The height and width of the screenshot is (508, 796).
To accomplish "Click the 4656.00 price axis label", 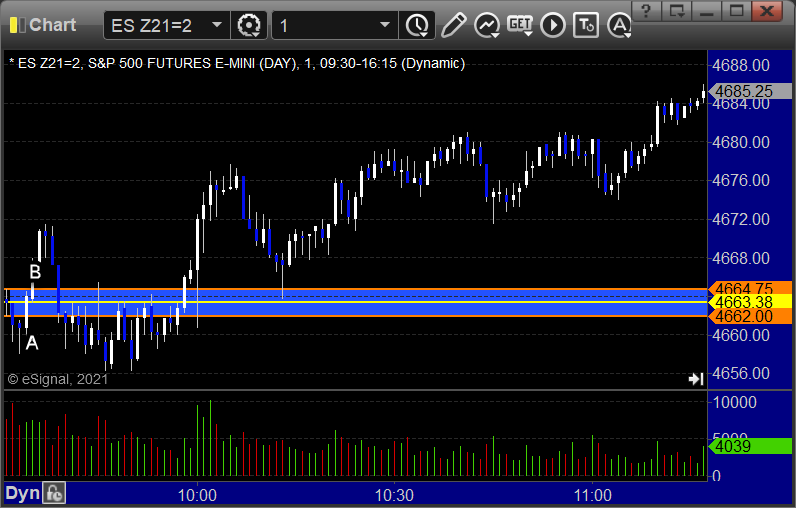I will (x=741, y=374).
